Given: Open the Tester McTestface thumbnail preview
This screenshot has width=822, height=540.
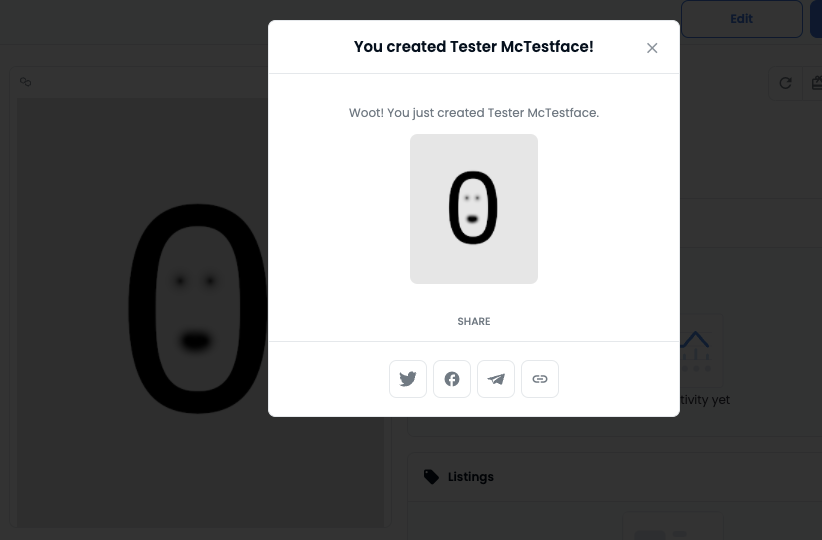Looking at the screenshot, I should (474, 209).
